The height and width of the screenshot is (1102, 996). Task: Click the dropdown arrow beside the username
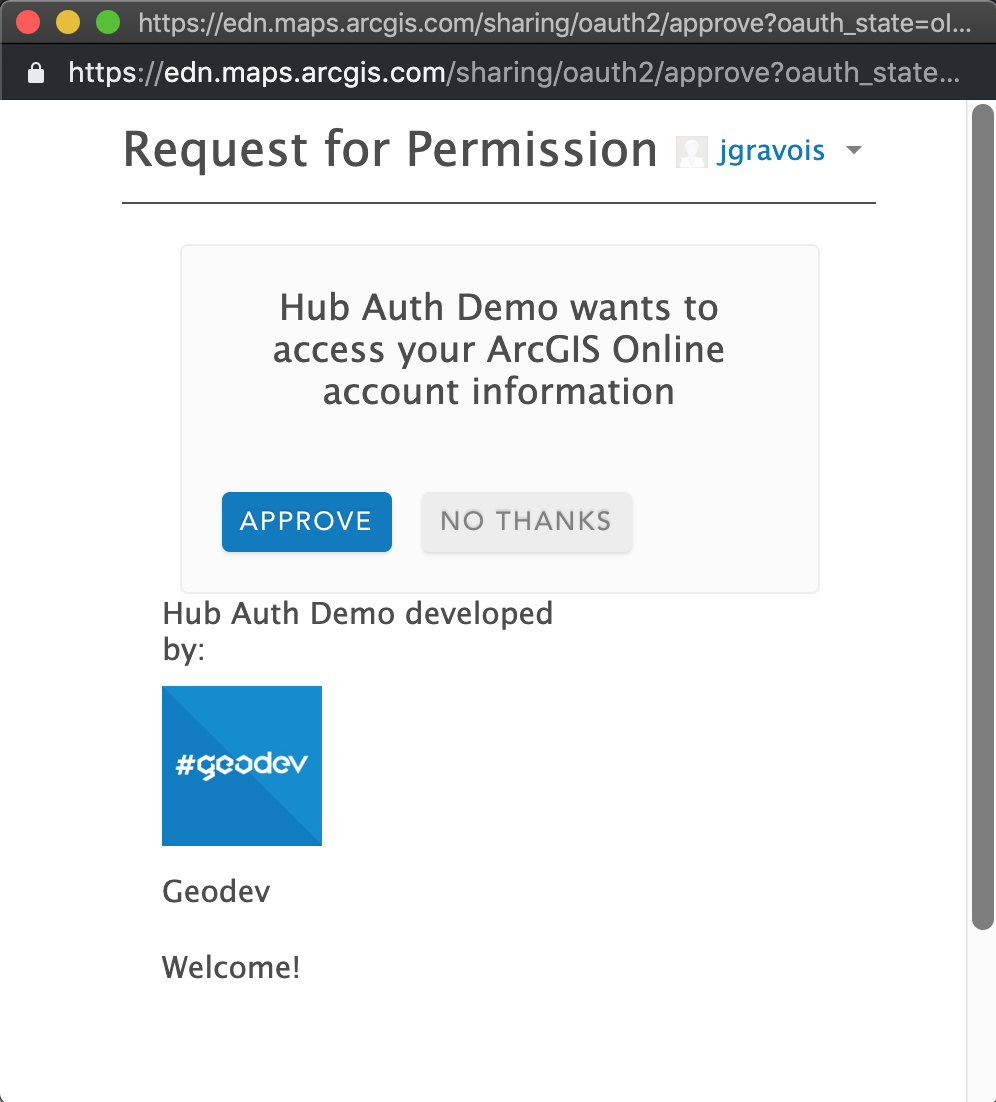click(854, 151)
